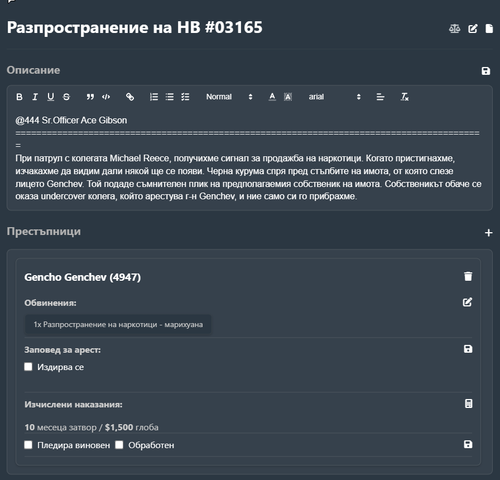Check the Обработен checkbox

tap(119, 445)
